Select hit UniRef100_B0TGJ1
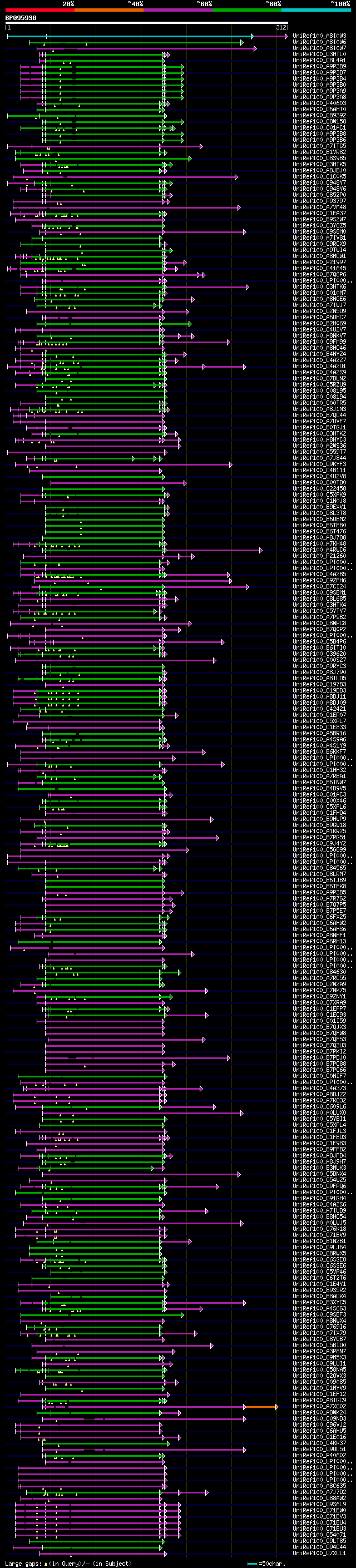 point(319,427)
